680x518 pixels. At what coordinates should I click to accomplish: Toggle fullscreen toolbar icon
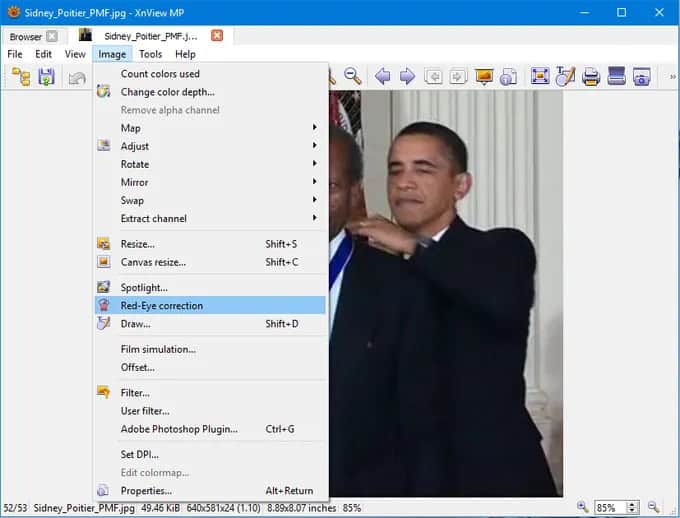tap(540, 76)
